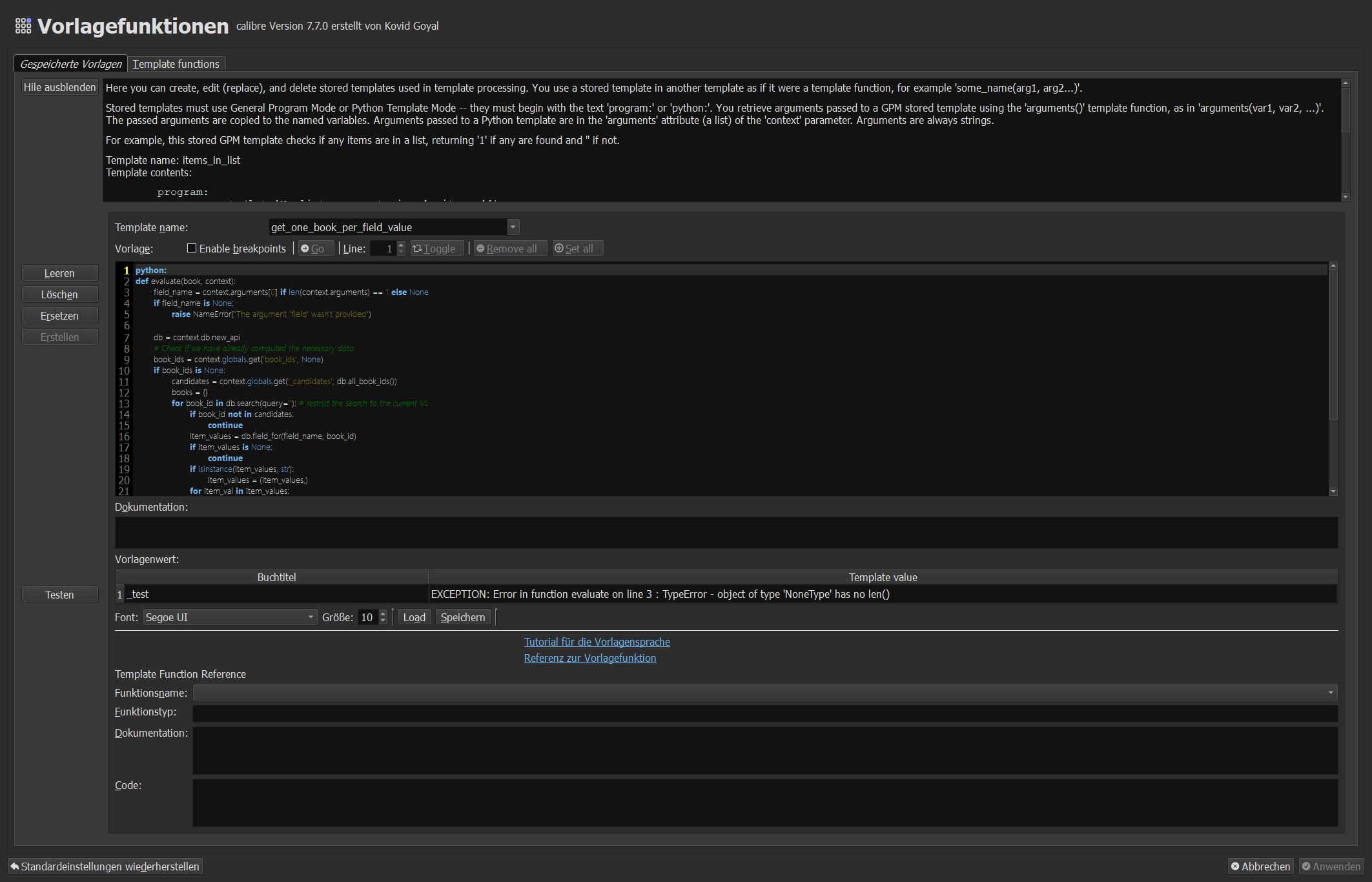Click the Vorlagefunktionen grid icon in header

(23, 26)
